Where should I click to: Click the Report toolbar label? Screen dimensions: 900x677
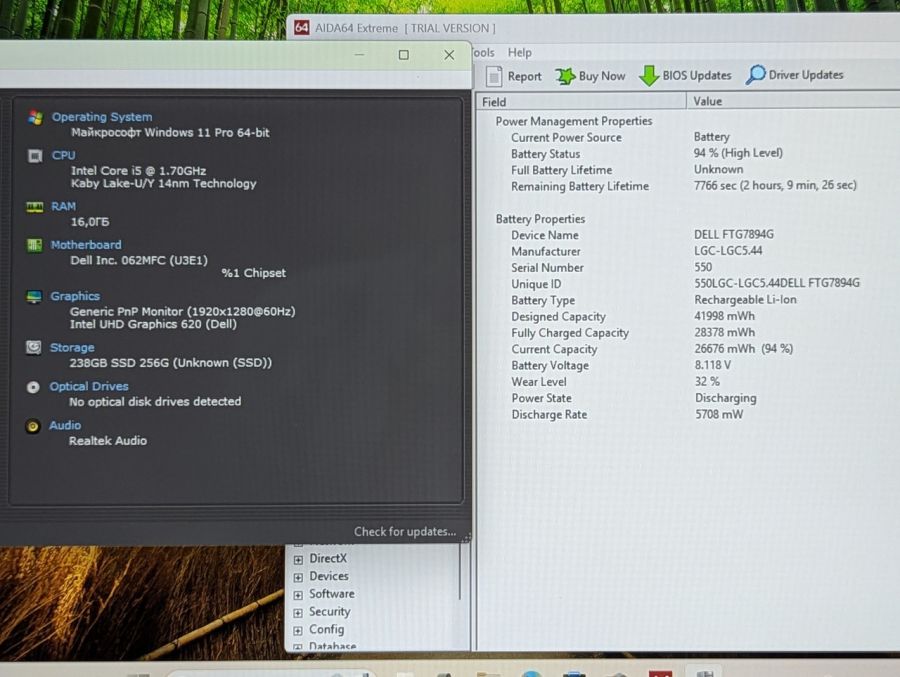click(x=525, y=76)
